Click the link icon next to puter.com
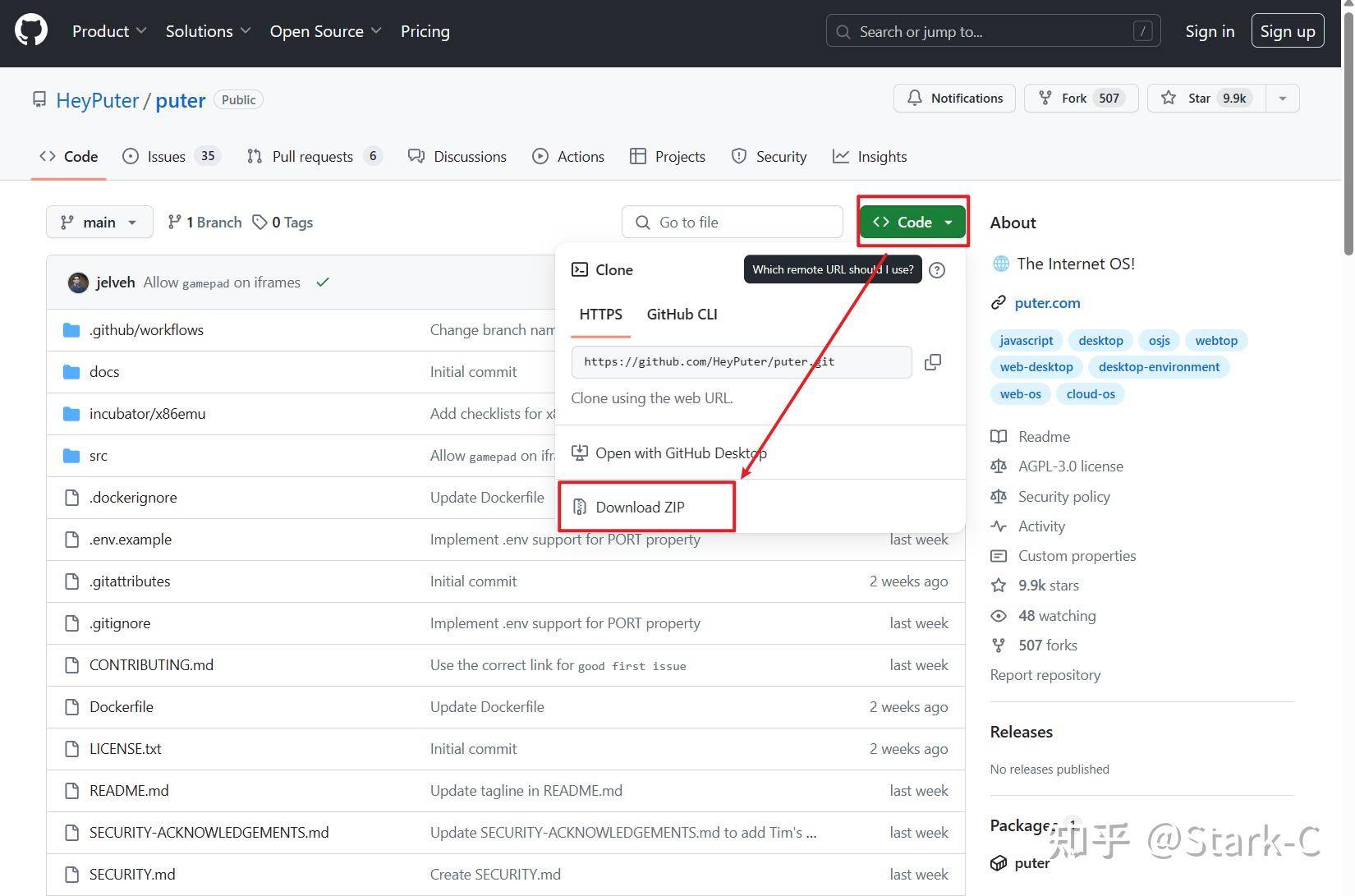This screenshot has width=1355, height=896. coord(999,303)
